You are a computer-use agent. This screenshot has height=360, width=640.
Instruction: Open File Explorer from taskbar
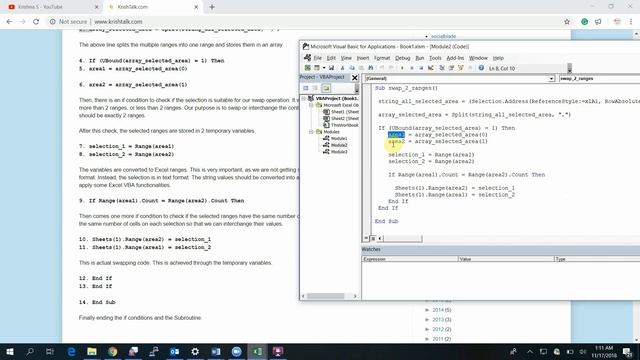[x=92, y=351]
